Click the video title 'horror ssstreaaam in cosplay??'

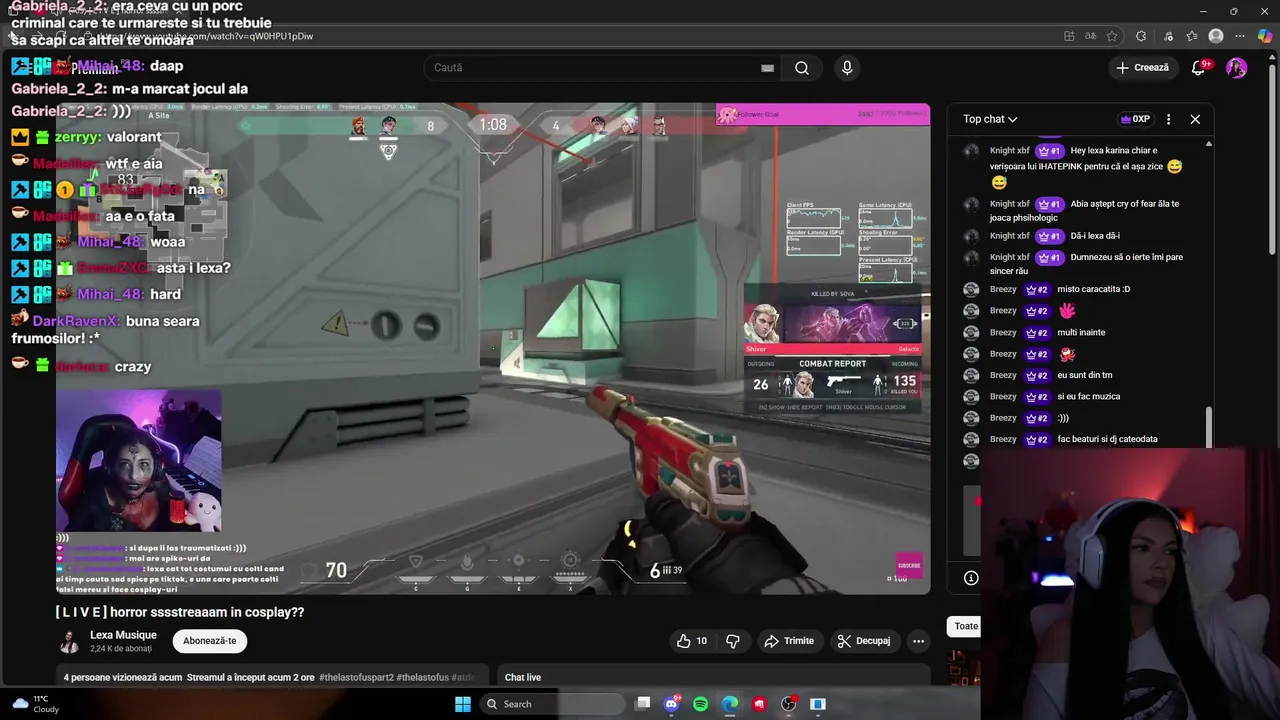tap(180, 612)
